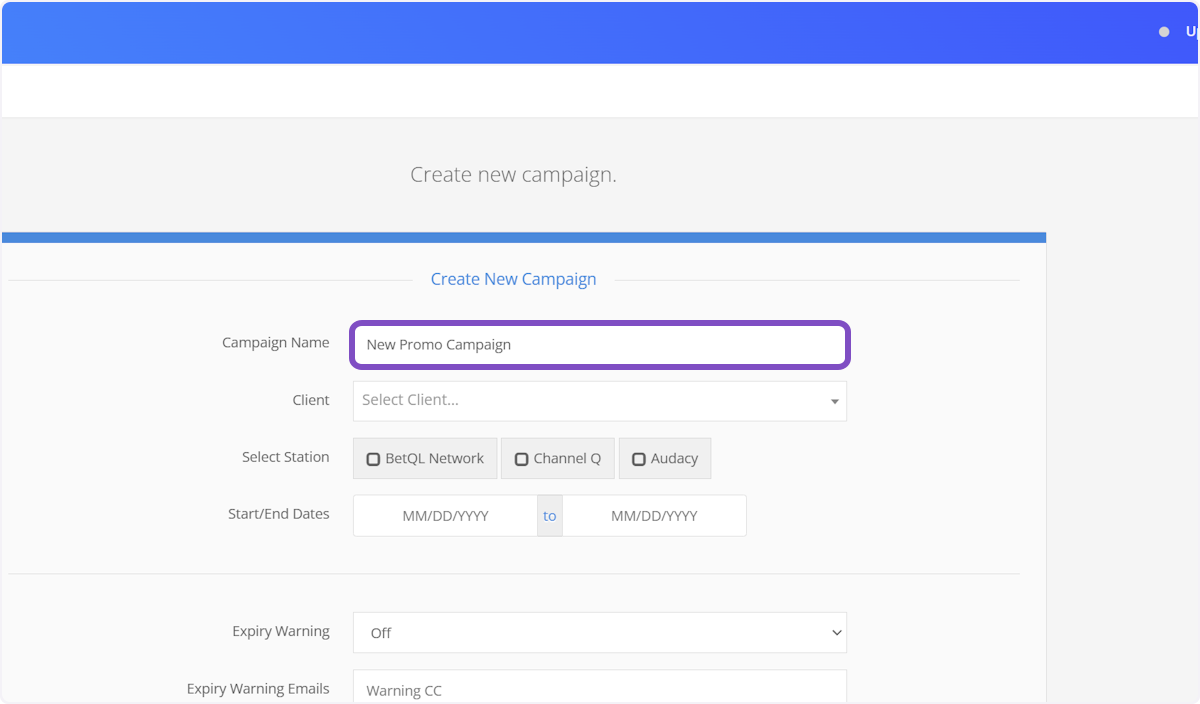Click the 'Create new campaign.' page heading
The height and width of the screenshot is (704, 1200).
(513, 175)
